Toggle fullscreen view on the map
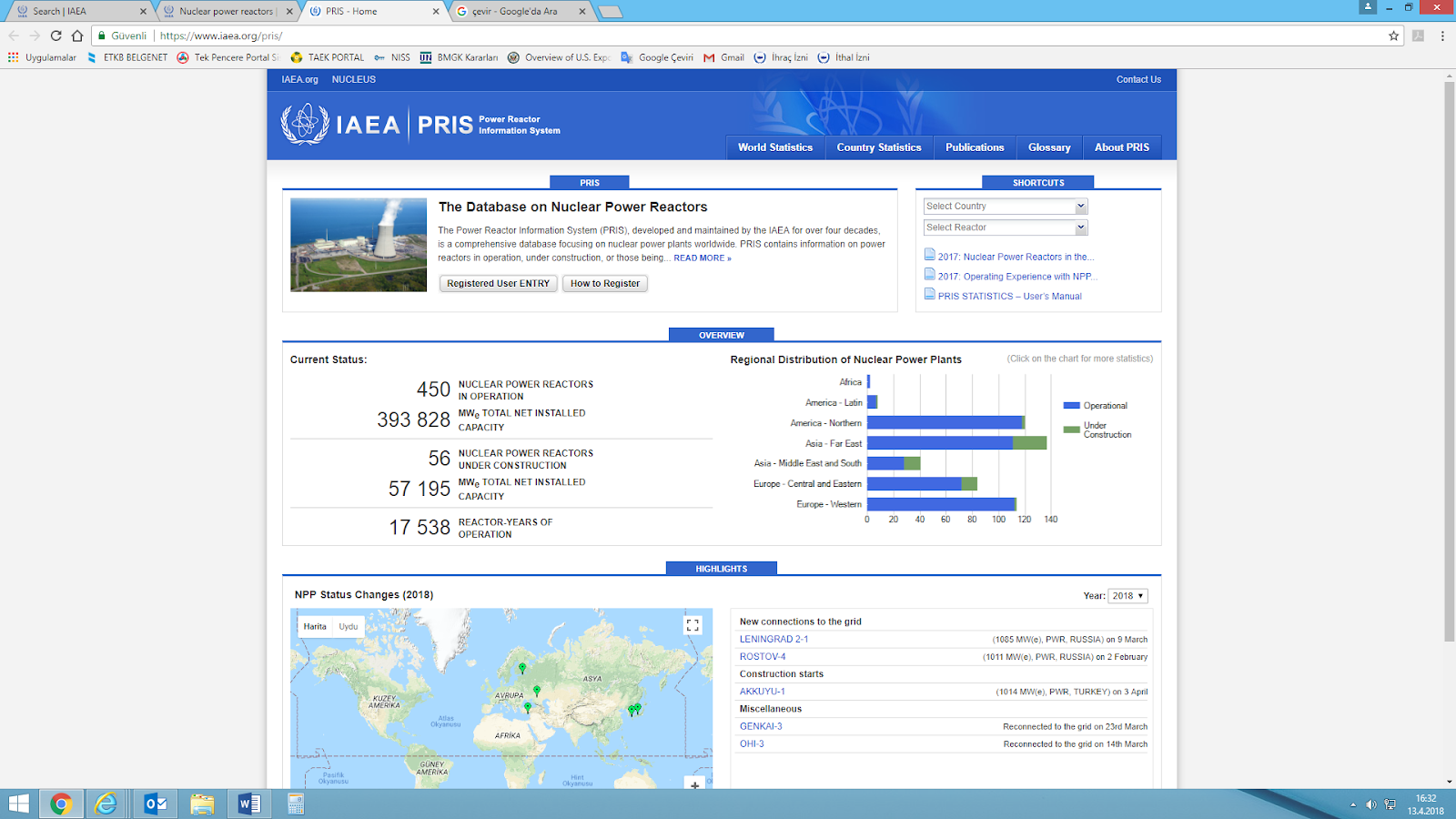 tap(693, 625)
